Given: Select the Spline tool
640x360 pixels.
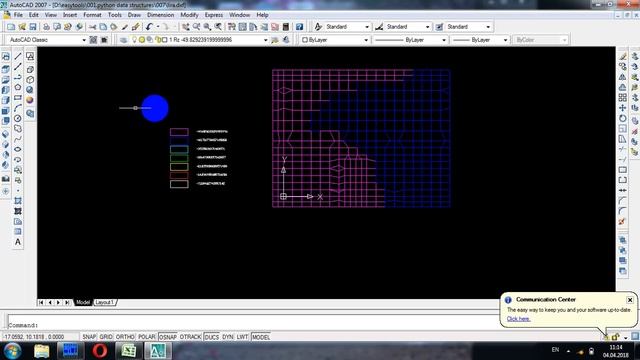Looking at the screenshot, I should (18, 139).
